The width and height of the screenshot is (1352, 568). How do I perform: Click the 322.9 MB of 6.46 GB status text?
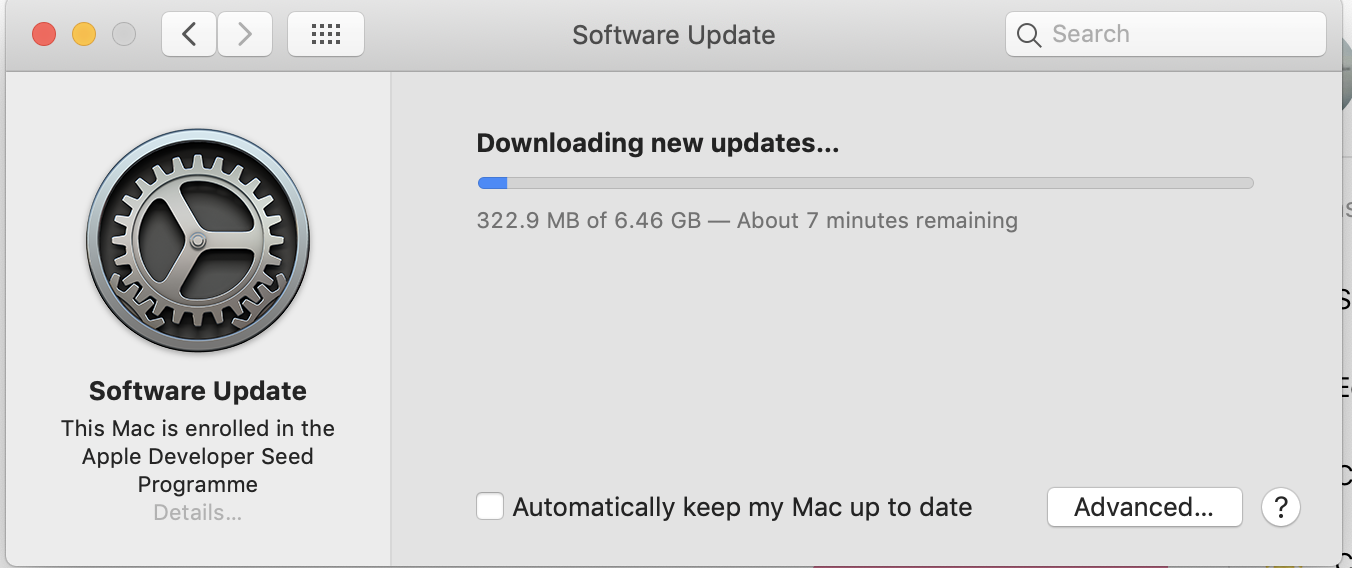(747, 220)
